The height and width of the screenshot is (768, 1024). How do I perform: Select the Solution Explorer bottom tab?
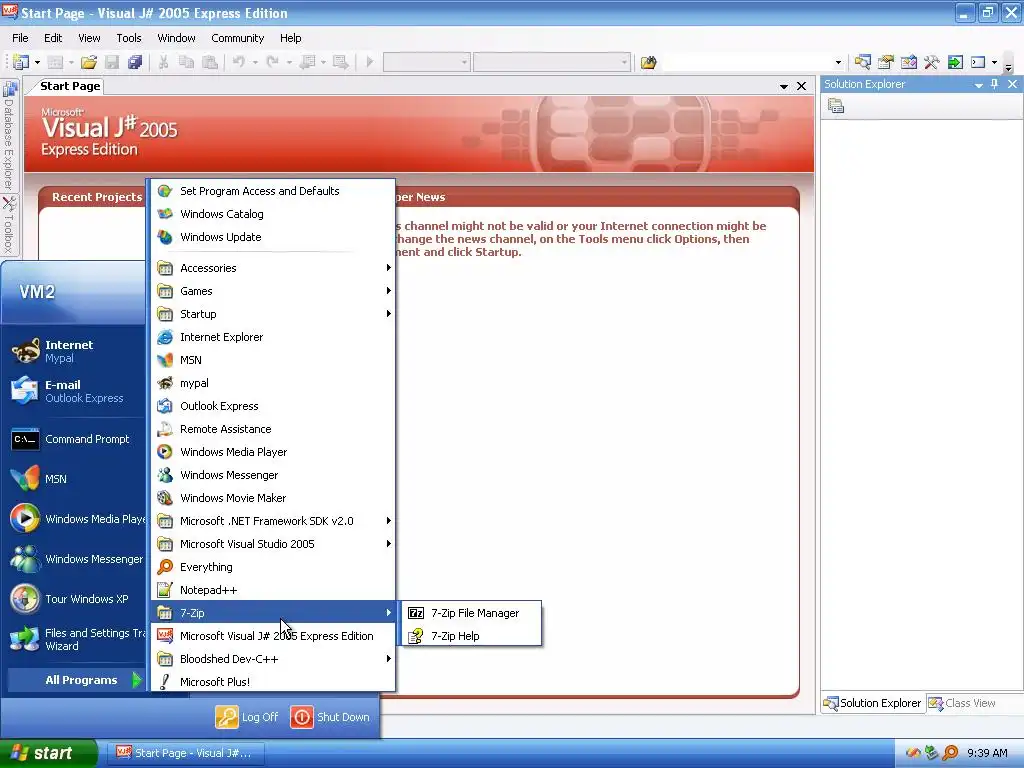point(872,703)
